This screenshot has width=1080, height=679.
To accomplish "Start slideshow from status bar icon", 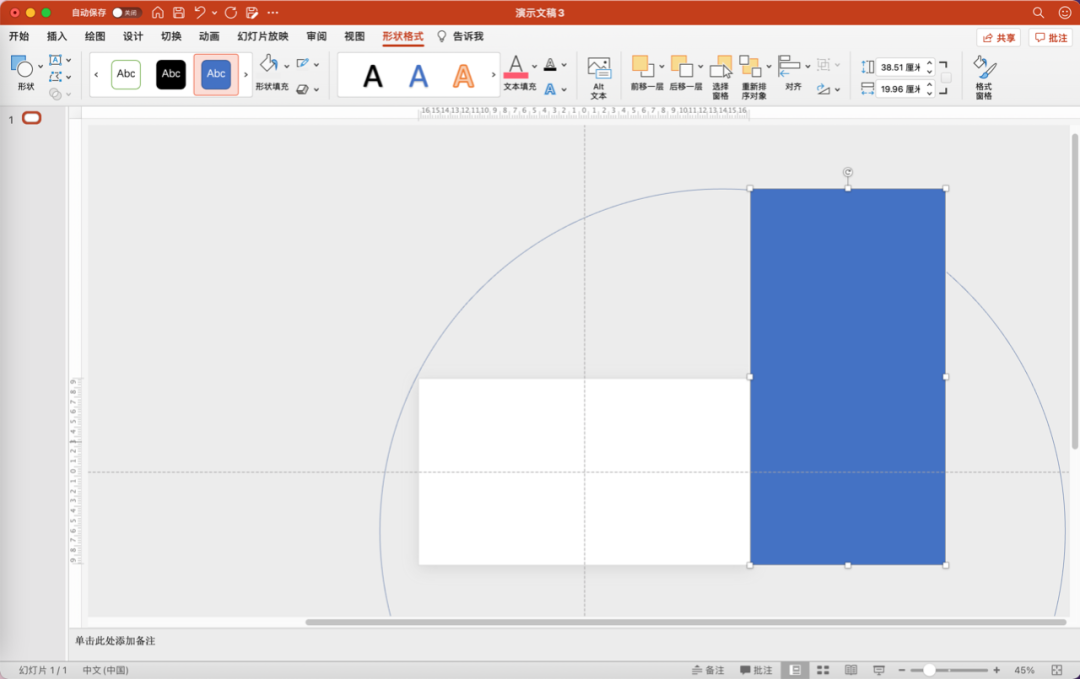I will (879, 670).
